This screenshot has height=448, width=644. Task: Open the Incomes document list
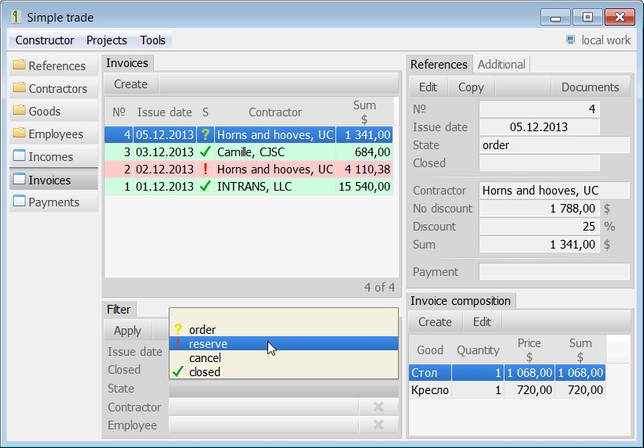pyautogui.click(x=53, y=156)
